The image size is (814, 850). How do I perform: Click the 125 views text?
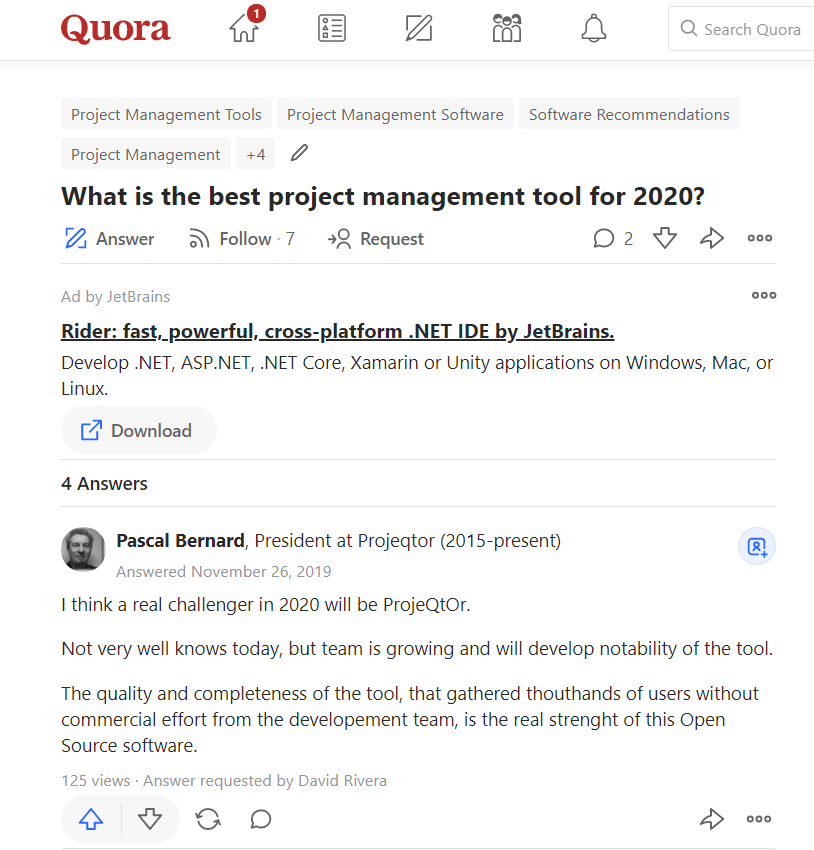pyautogui.click(x=96, y=780)
